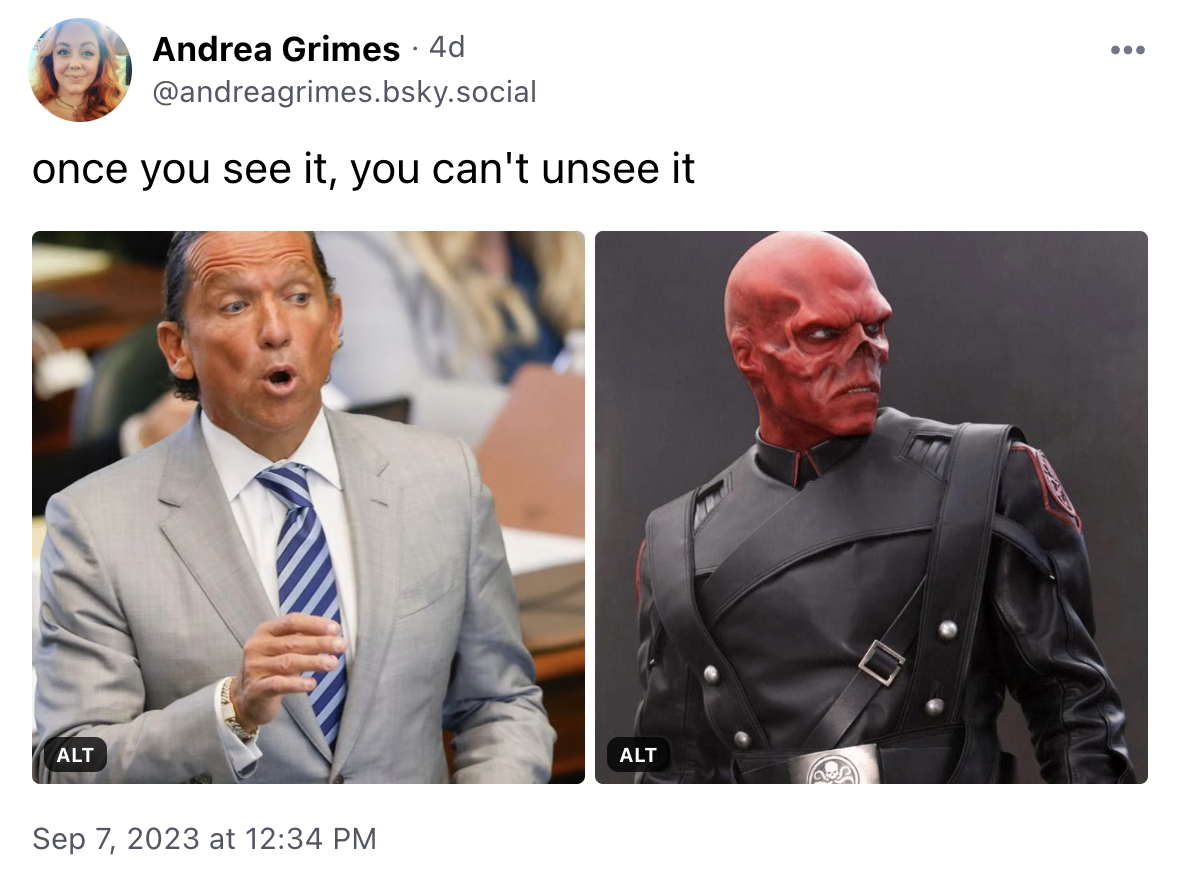Enlarge the image of the red-skulled character
1178x874 pixels.
871,507
